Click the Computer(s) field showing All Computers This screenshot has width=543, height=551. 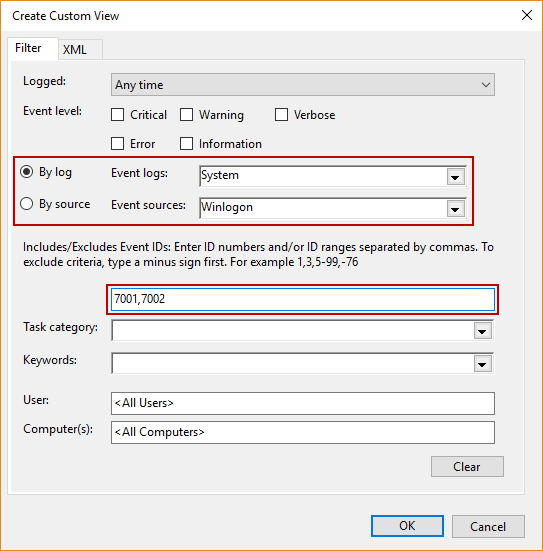[x=303, y=432]
